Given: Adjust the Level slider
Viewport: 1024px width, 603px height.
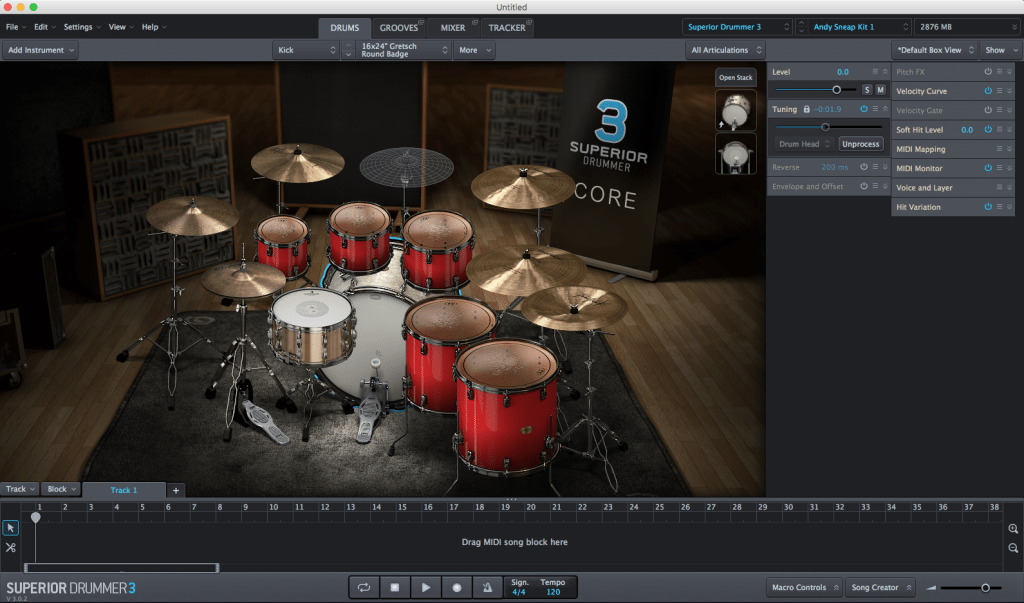Looking at the screenshot, I should [837, 90].
